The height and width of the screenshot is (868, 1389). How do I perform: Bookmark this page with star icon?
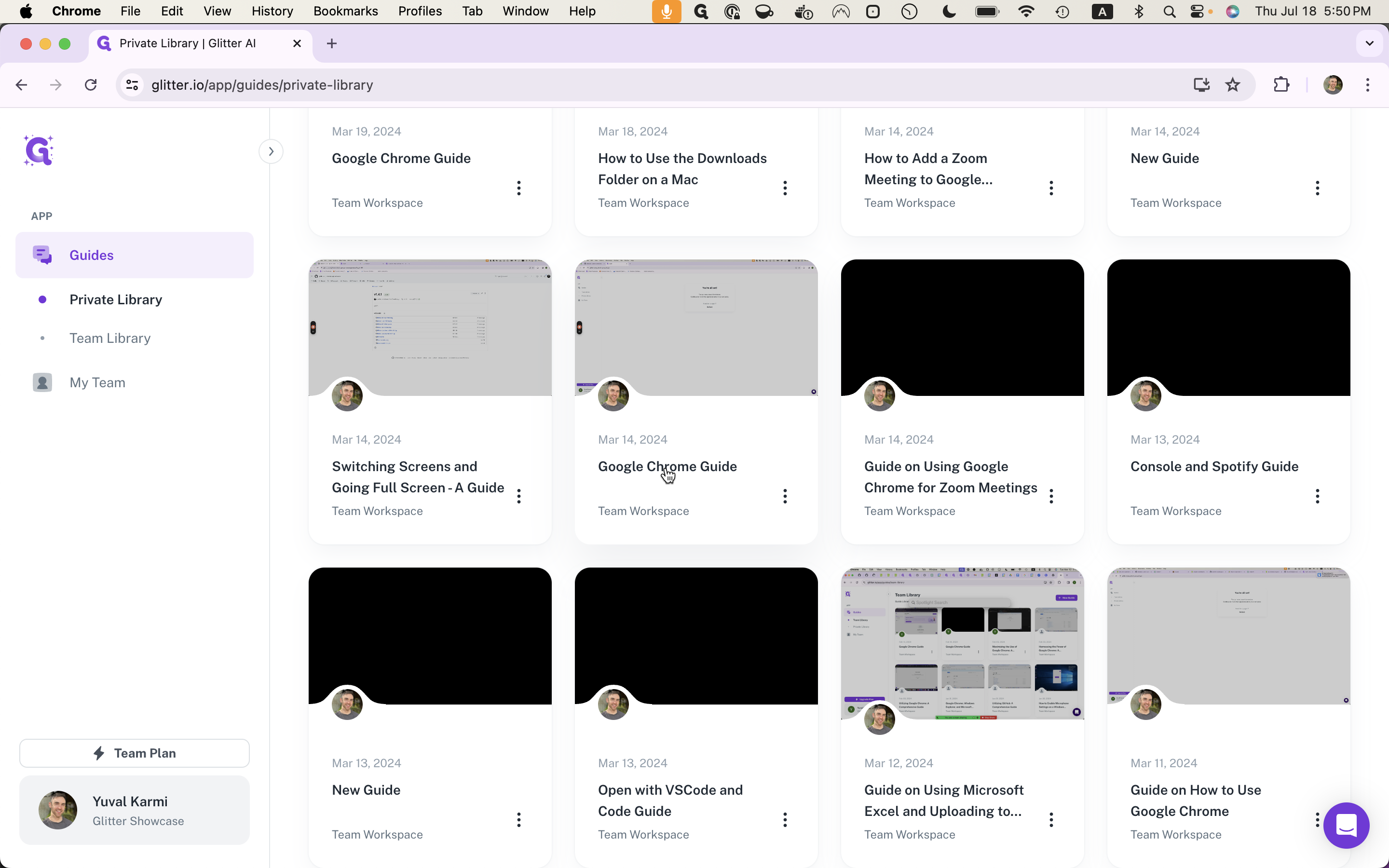1232,85
